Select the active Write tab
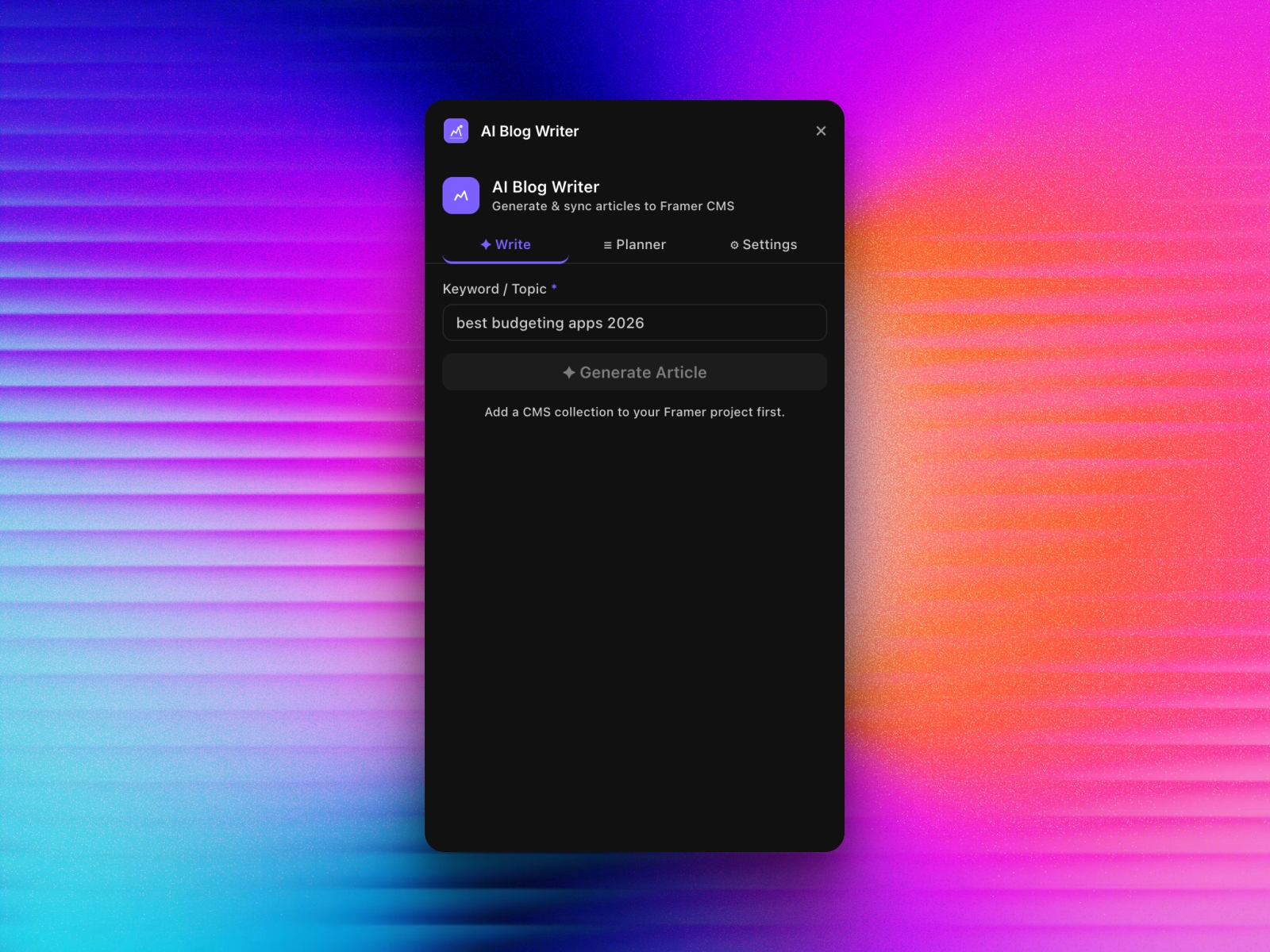 point(506,244)
